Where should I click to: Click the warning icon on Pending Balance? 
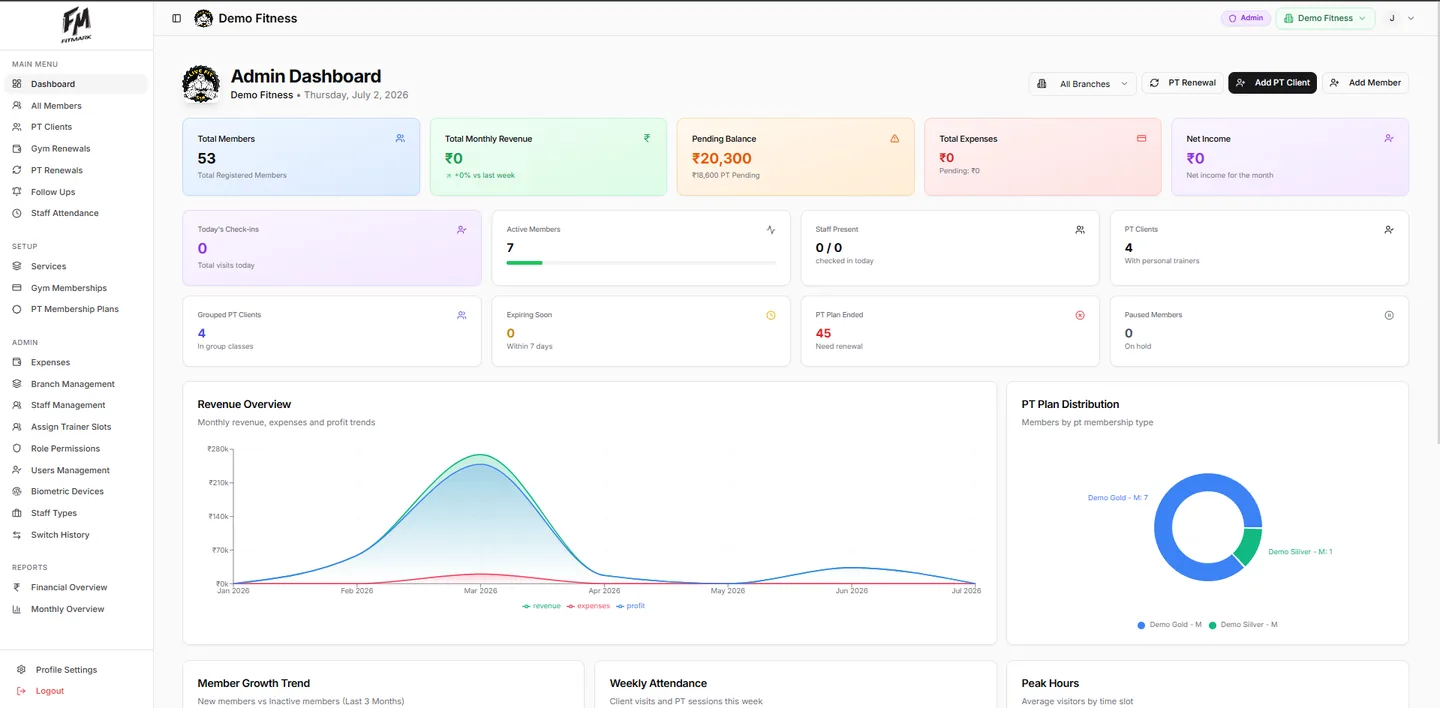tap(894, 138)
